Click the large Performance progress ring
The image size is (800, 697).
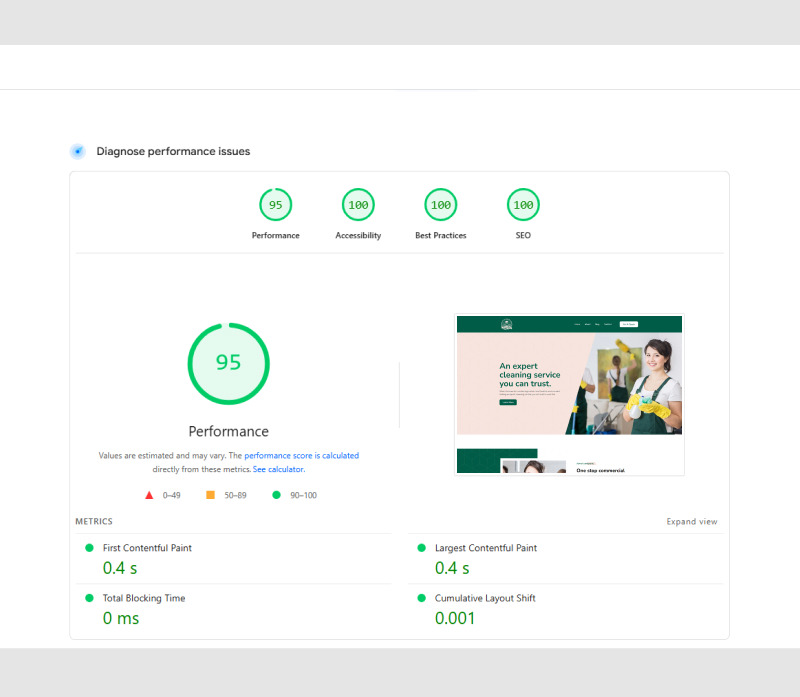(x=228, y=363)
